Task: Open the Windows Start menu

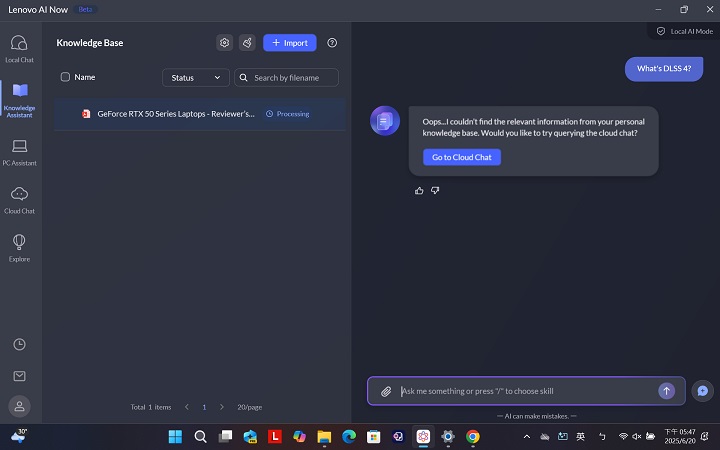Action: click(x=175, y=437)
